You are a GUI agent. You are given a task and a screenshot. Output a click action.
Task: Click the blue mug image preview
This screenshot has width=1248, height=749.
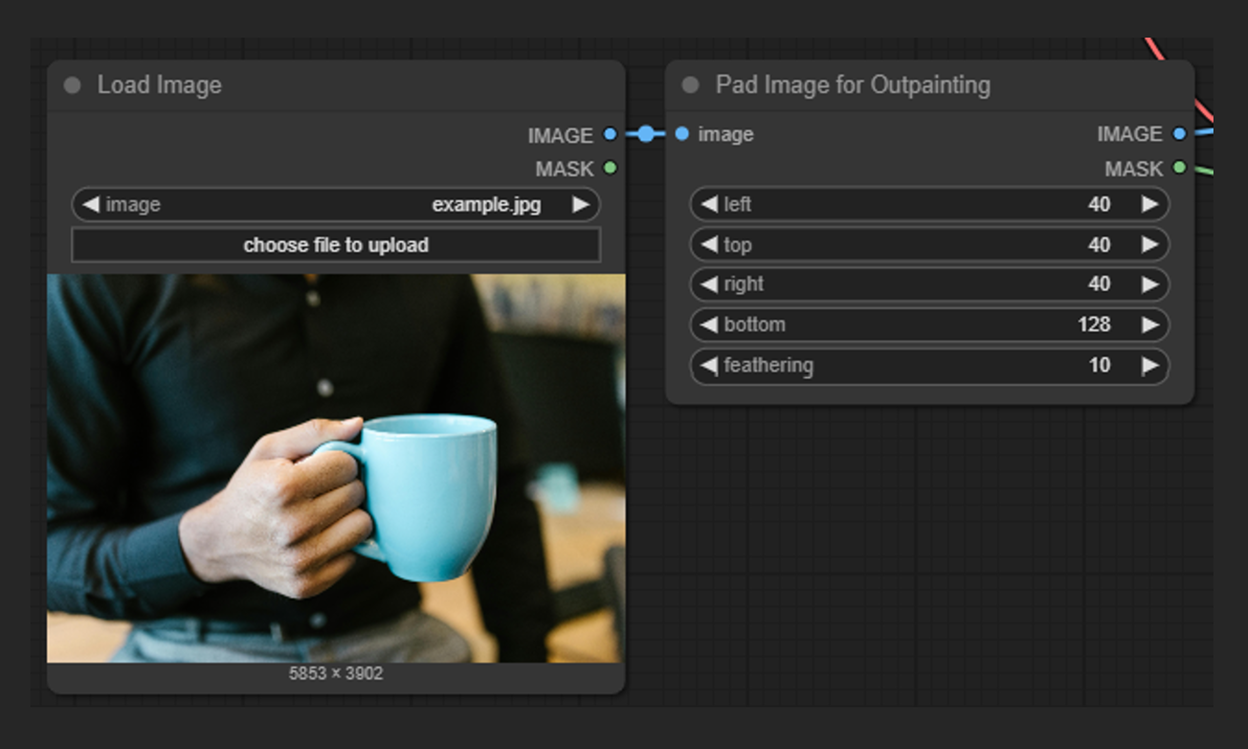pos(336,468)
